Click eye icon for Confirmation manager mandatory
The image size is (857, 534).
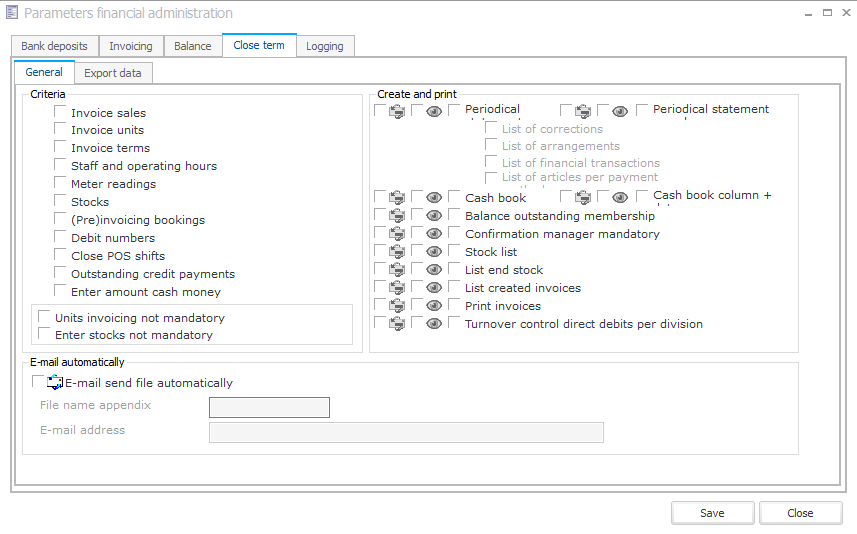(434, 233)
